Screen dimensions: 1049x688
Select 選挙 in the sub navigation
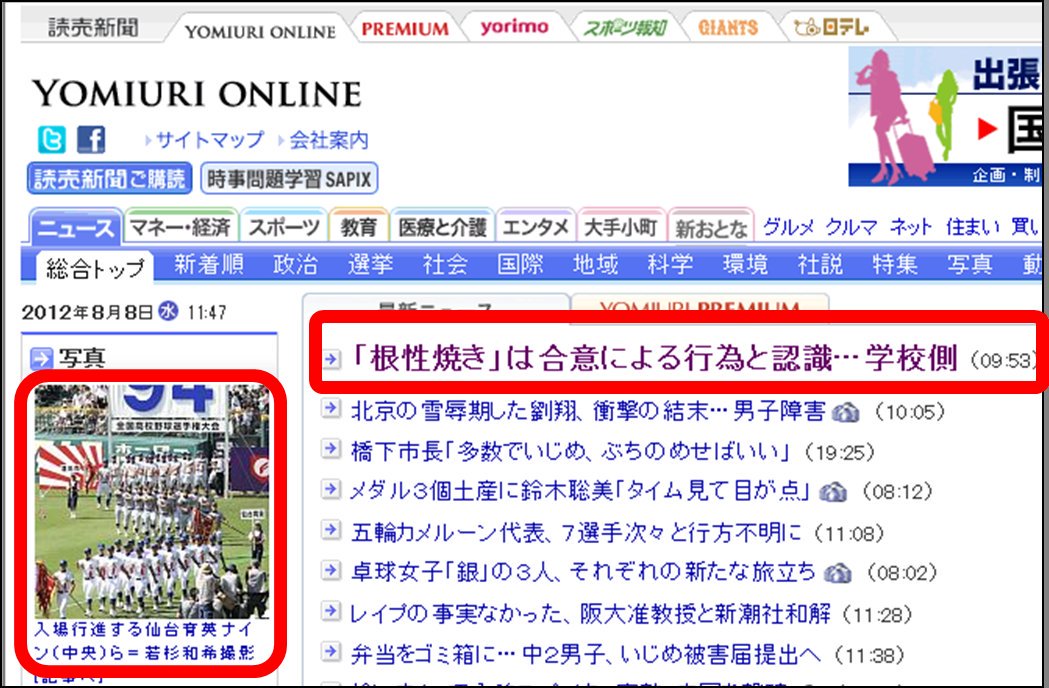(x=370, y=264)
